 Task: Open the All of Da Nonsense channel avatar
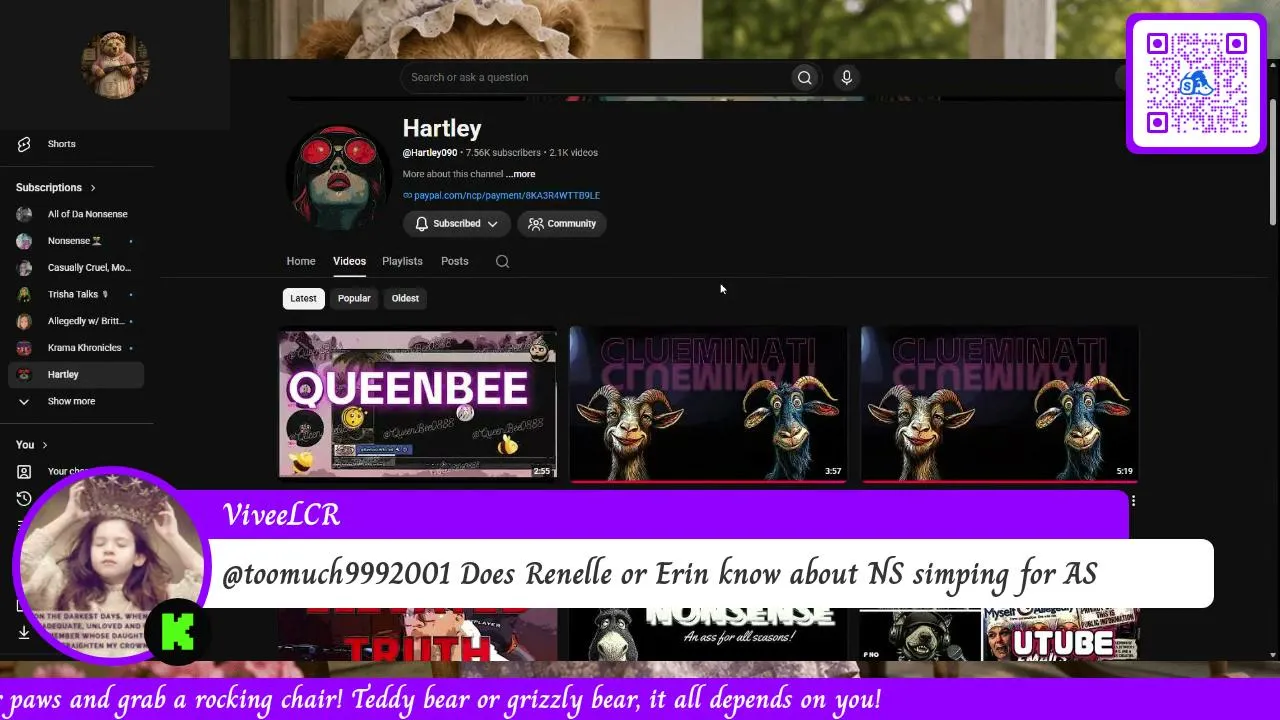coord(24,214)
